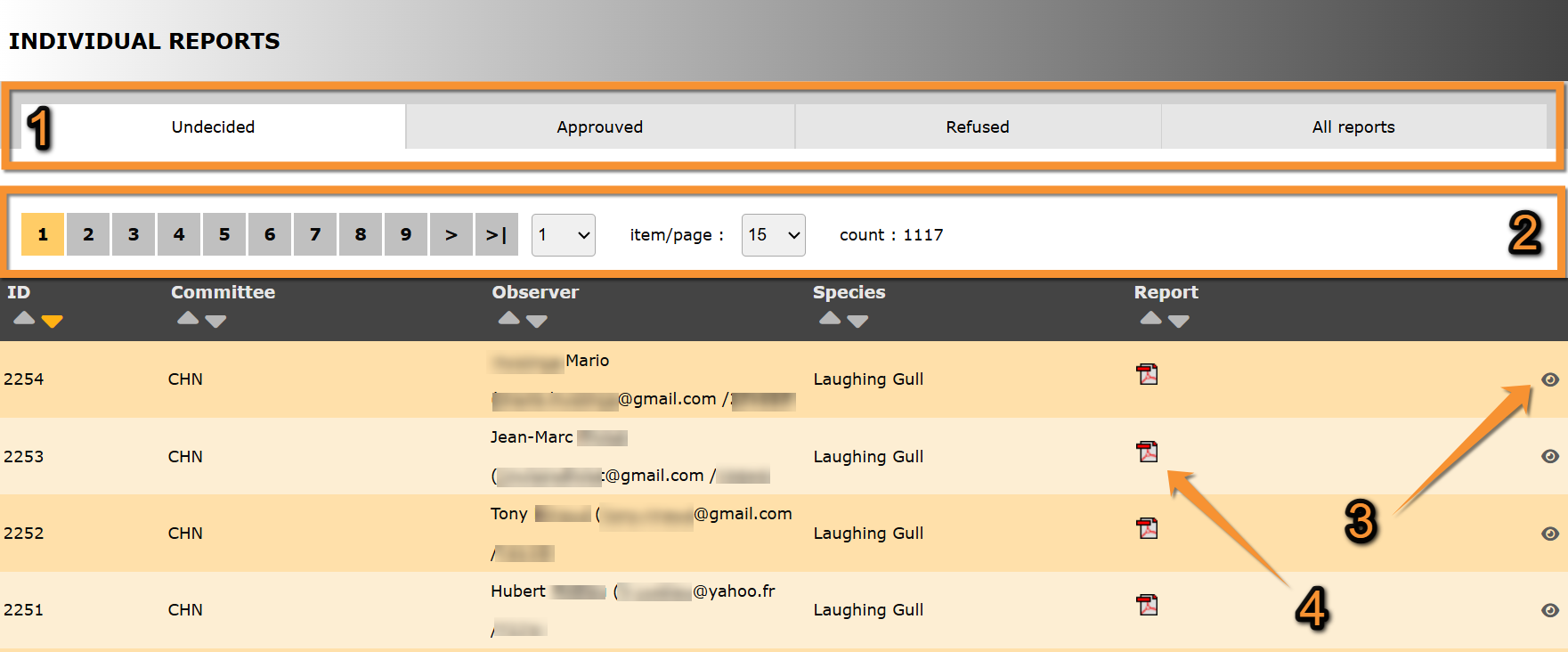Viewport: 1568px width, 652px height.
Task: Sort Report column ascending arrow
Action: [x=1150, y=318]
